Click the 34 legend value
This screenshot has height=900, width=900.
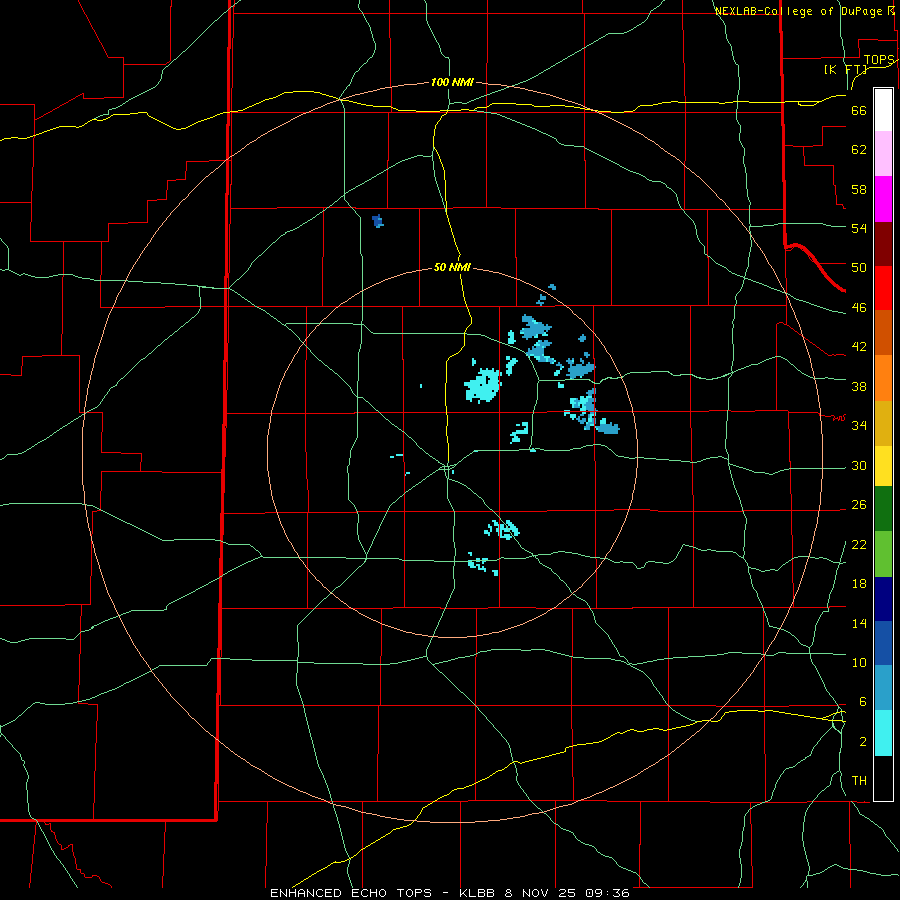[859, 425]
